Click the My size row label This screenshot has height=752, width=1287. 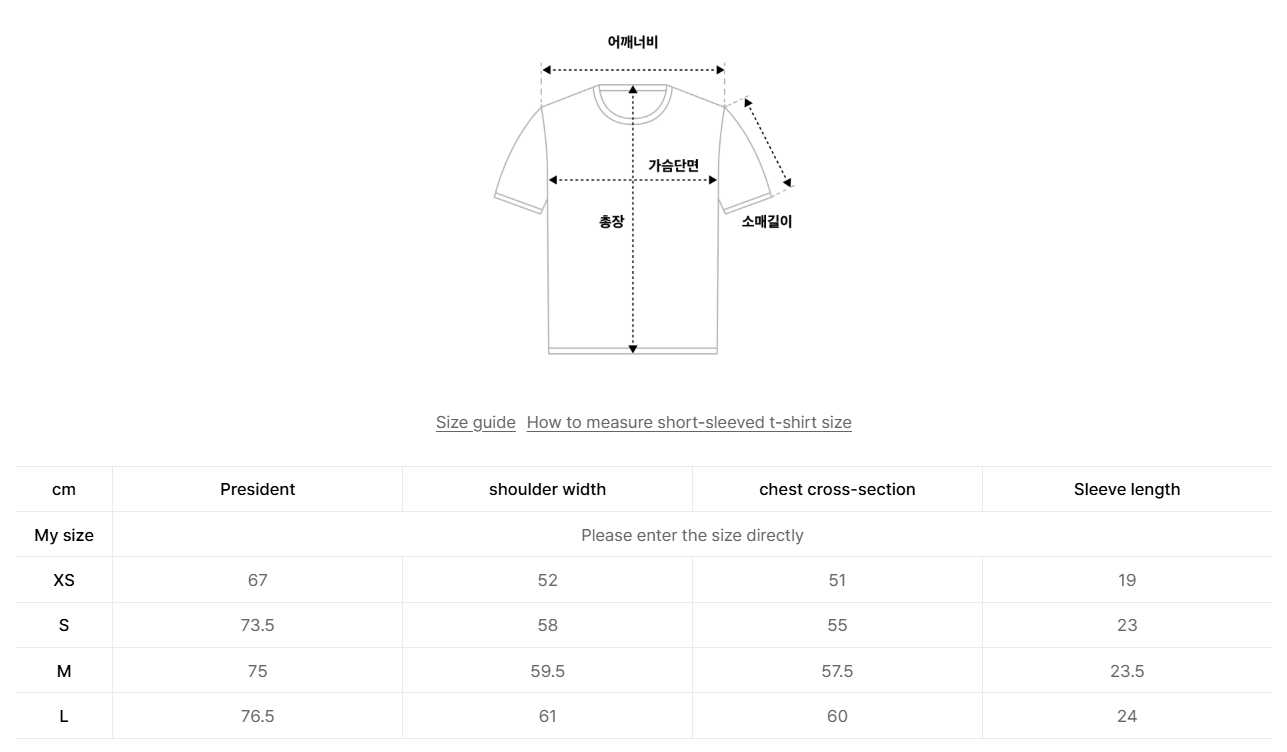(64, 535)
